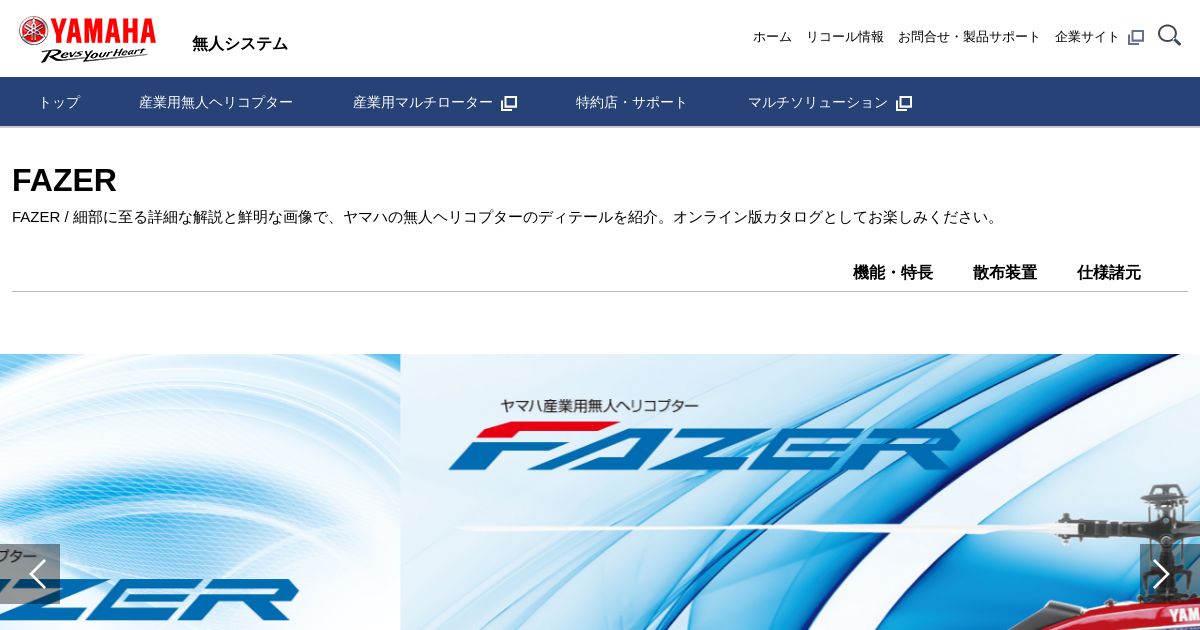The height and width of the screenshot is (630, 1200).
Task: Go to ホーム link
Action: (772, 37)
